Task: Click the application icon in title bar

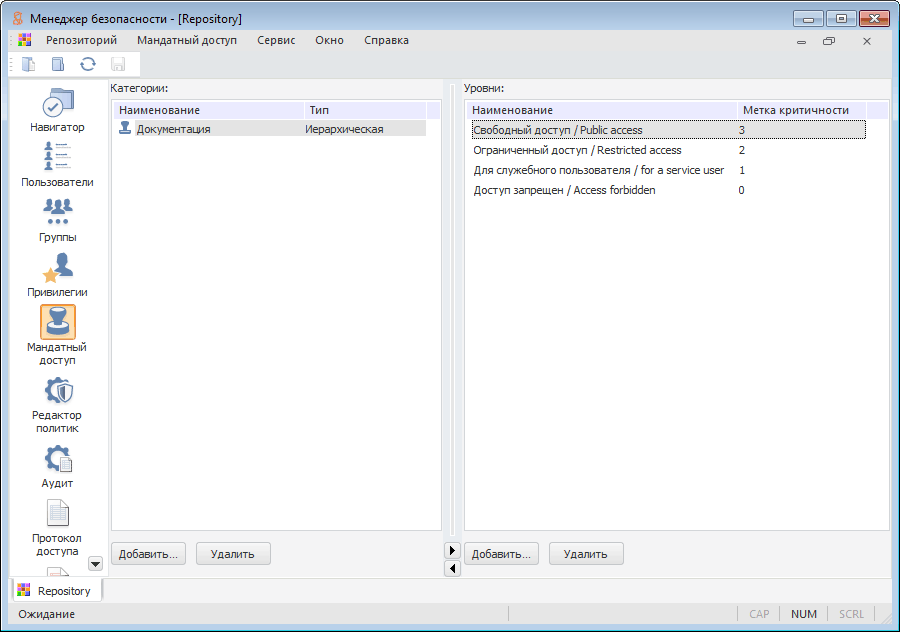Action: (x=18, y=18)
